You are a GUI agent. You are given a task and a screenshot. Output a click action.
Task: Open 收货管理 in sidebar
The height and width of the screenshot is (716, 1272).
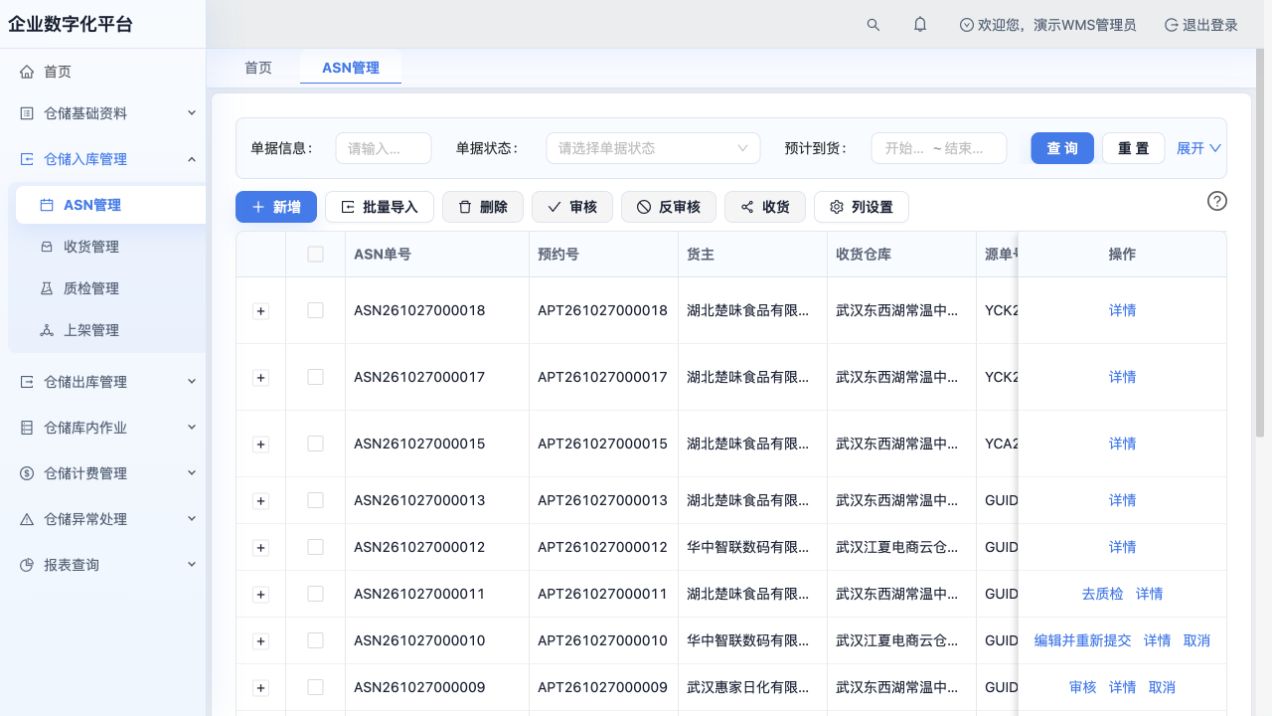[x=106, y=247]
